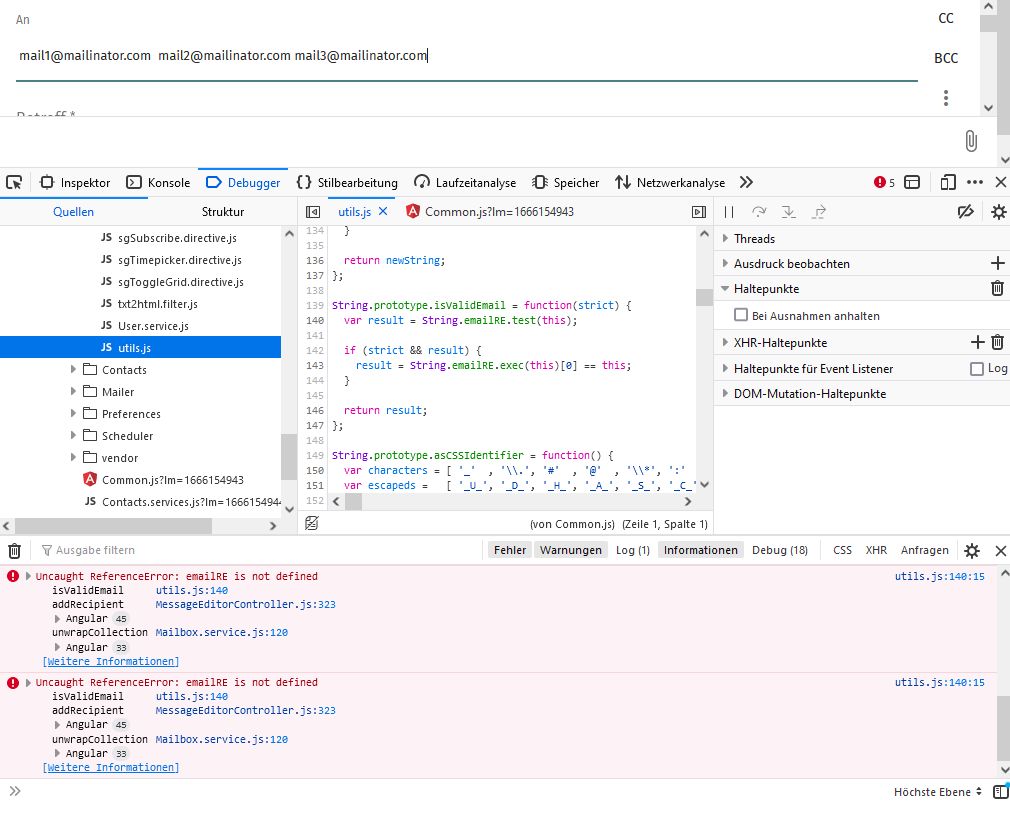Viewport: 1010px width, 823px height.
Task: Open the MessageEditorController.js:323 link in first error
Action: 245,604
